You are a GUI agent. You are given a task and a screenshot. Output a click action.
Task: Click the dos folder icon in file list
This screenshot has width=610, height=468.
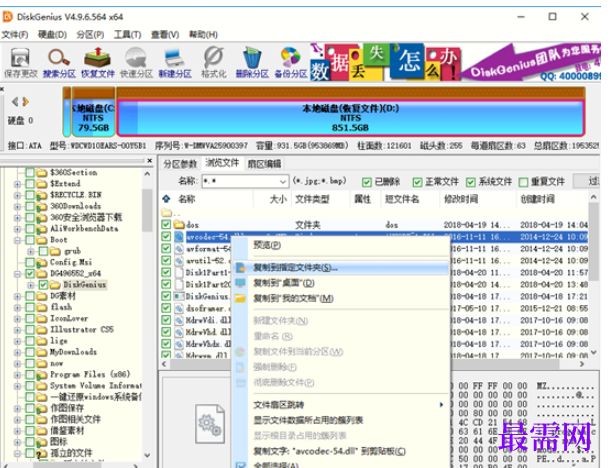tap(179, 224)
